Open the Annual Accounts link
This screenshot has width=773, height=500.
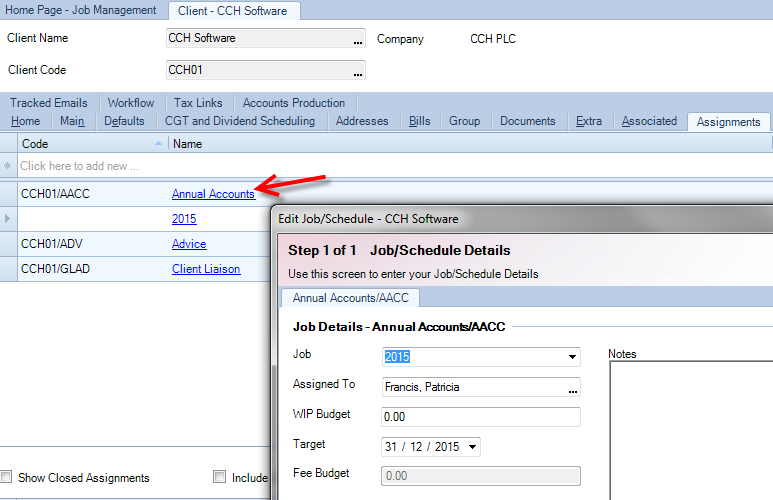pos(213,194)
